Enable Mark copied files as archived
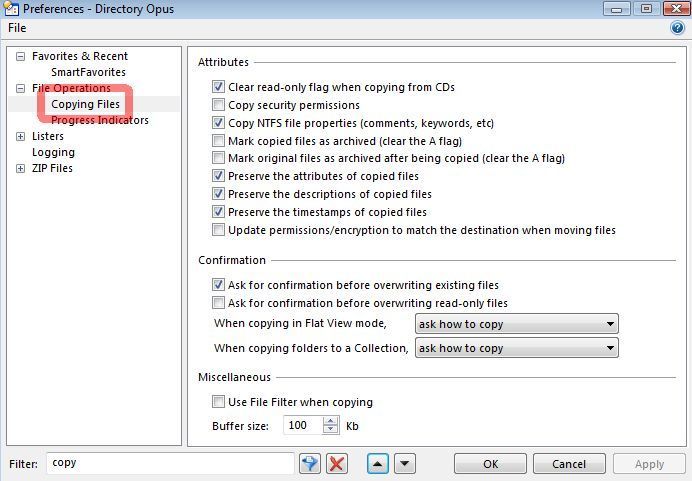The image size is (692, 481). 218,140
